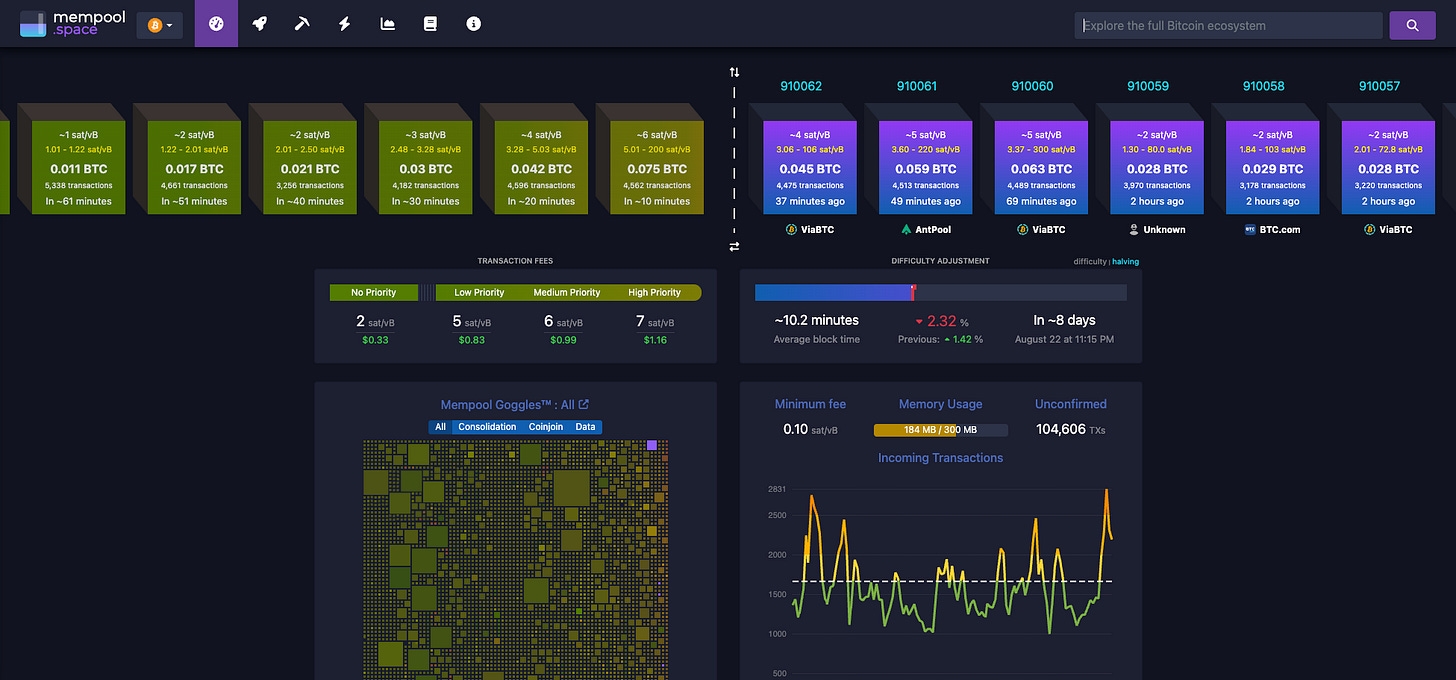The width and height of the screenshot is (1456, 680).
Task: Select the Coinjoin filter tab
Action: pos(545,426)
